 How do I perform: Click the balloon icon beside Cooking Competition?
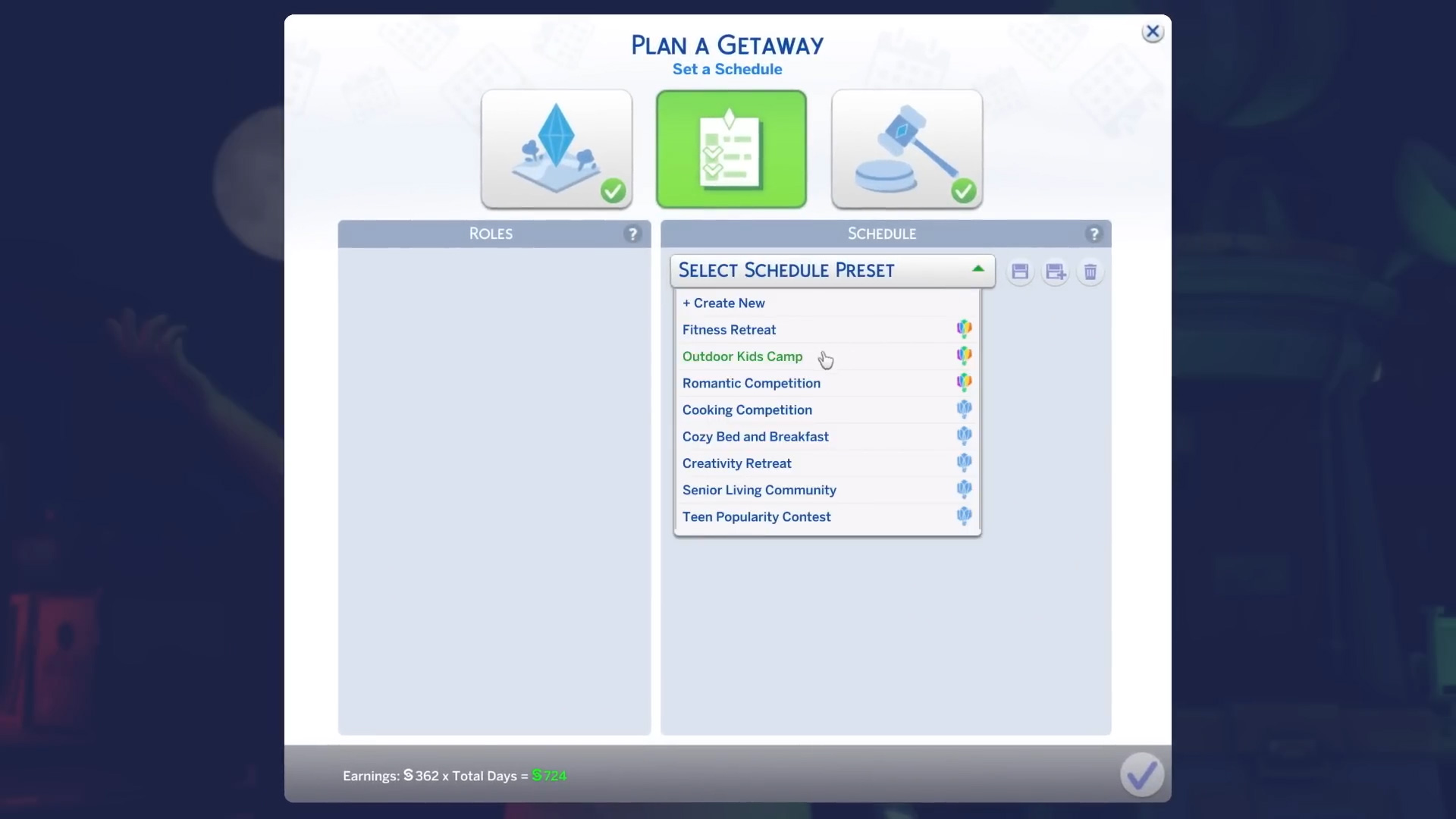tap(964, 409)
